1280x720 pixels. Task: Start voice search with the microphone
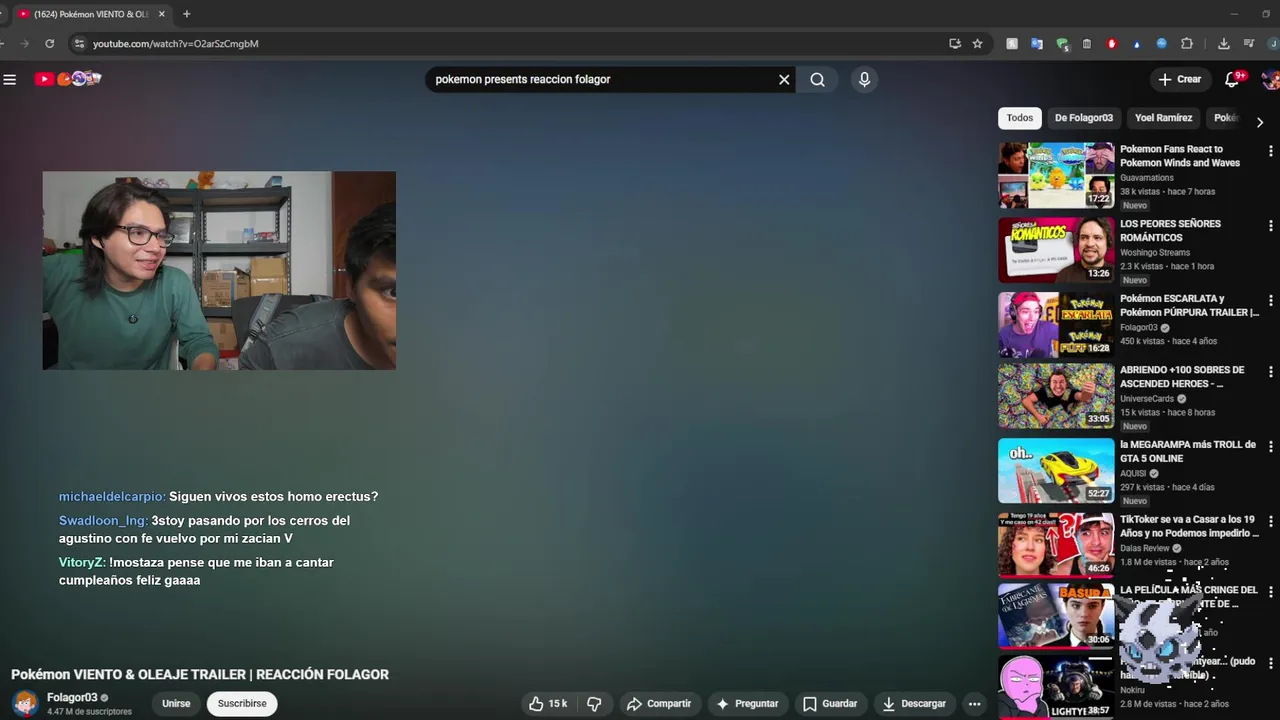tap(865, 80)
